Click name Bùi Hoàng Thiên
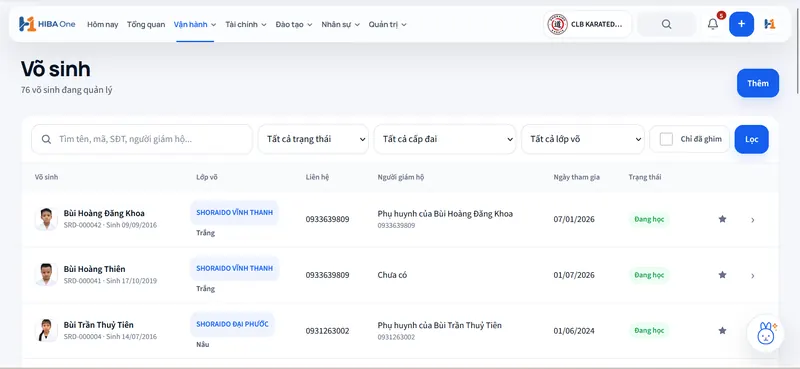Screen dimensions: 800x369 (94, 269)
